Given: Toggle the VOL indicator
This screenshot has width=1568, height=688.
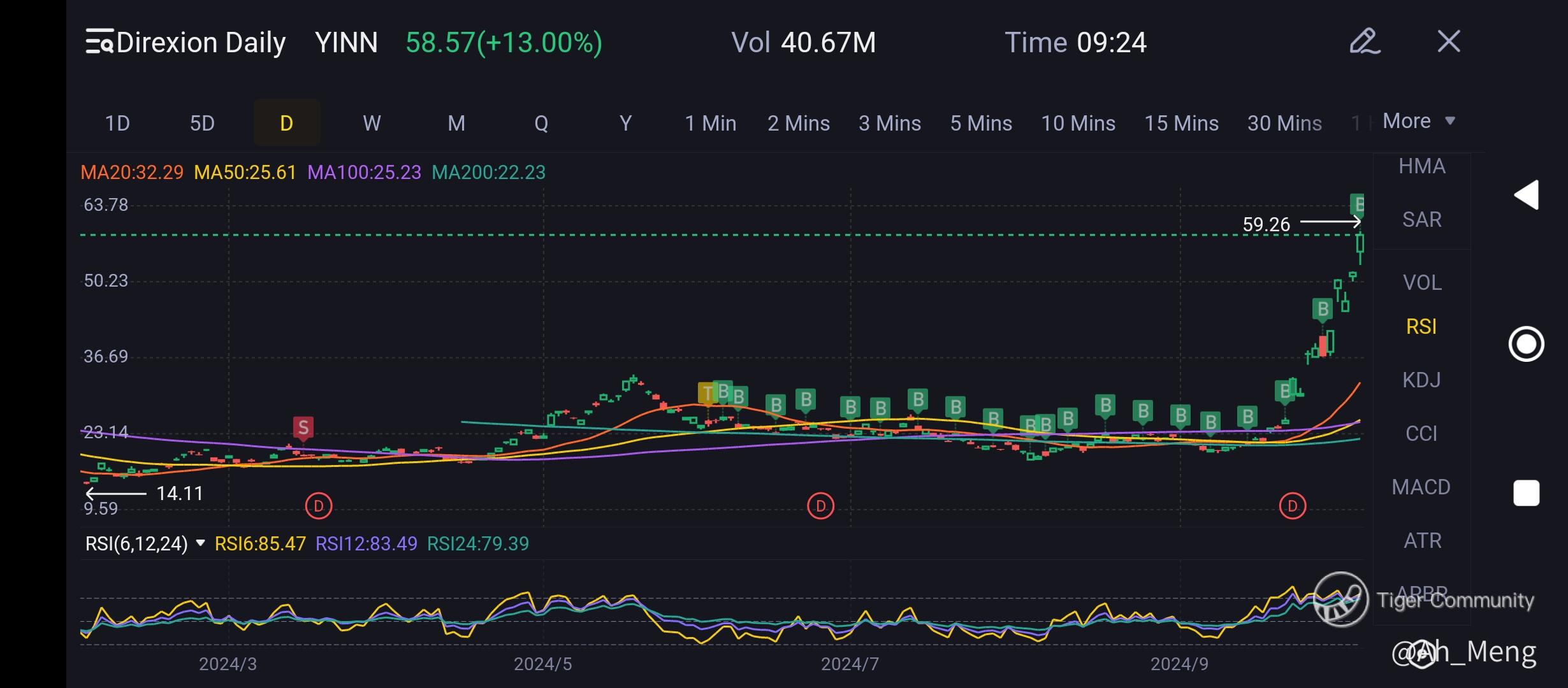Looking at the screenshot, I should coord(1421,283).
